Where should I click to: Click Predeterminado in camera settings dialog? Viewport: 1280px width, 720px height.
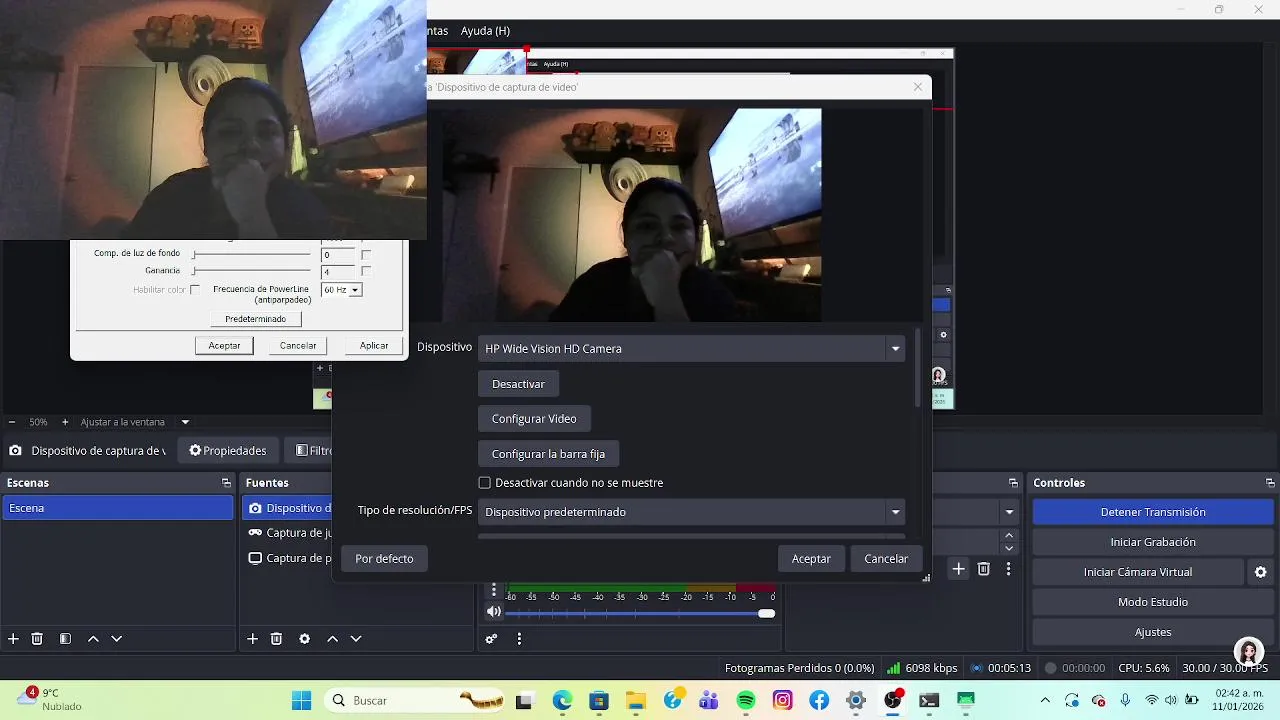[x=255, y=319]
